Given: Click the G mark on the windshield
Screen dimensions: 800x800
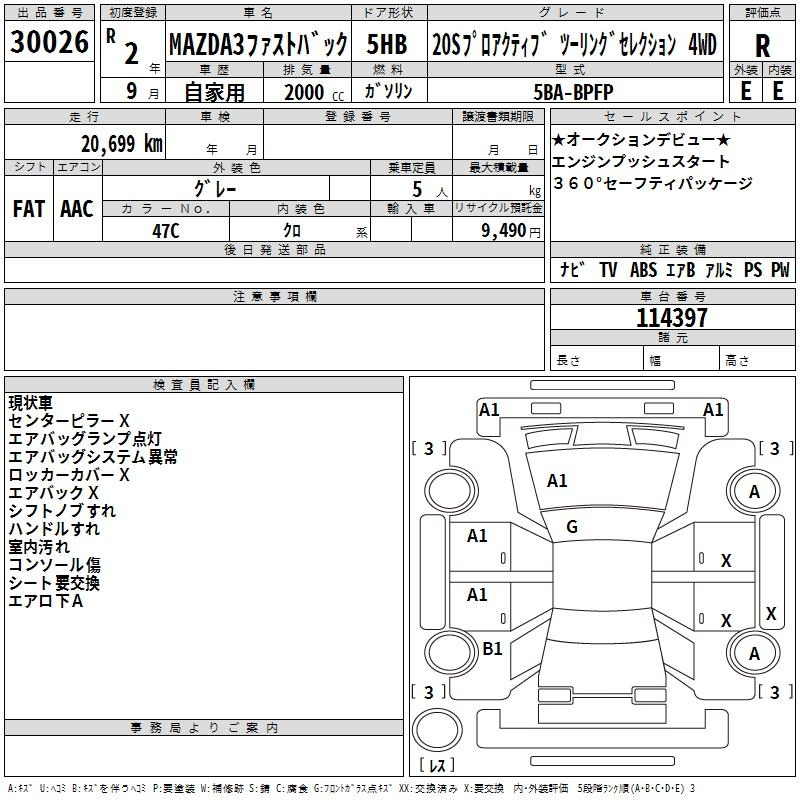Looking at the screenshot, I should tap(572, 527).
